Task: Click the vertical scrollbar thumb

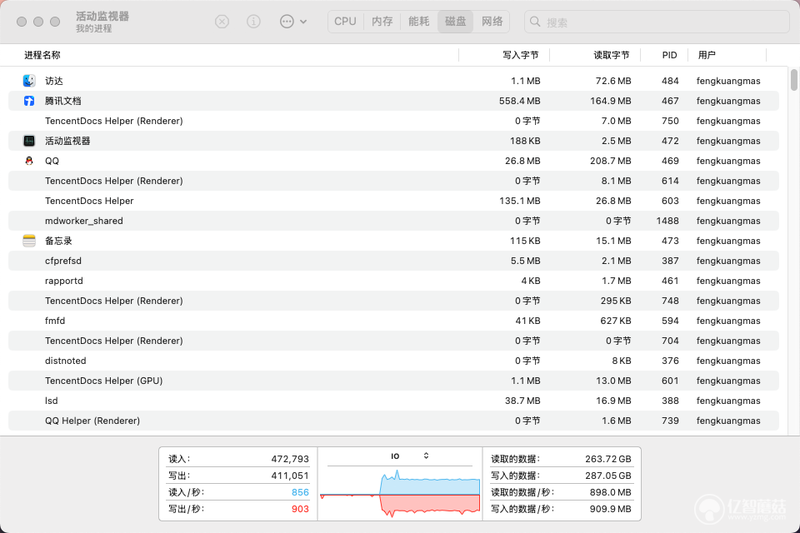Action: point(794,80)
